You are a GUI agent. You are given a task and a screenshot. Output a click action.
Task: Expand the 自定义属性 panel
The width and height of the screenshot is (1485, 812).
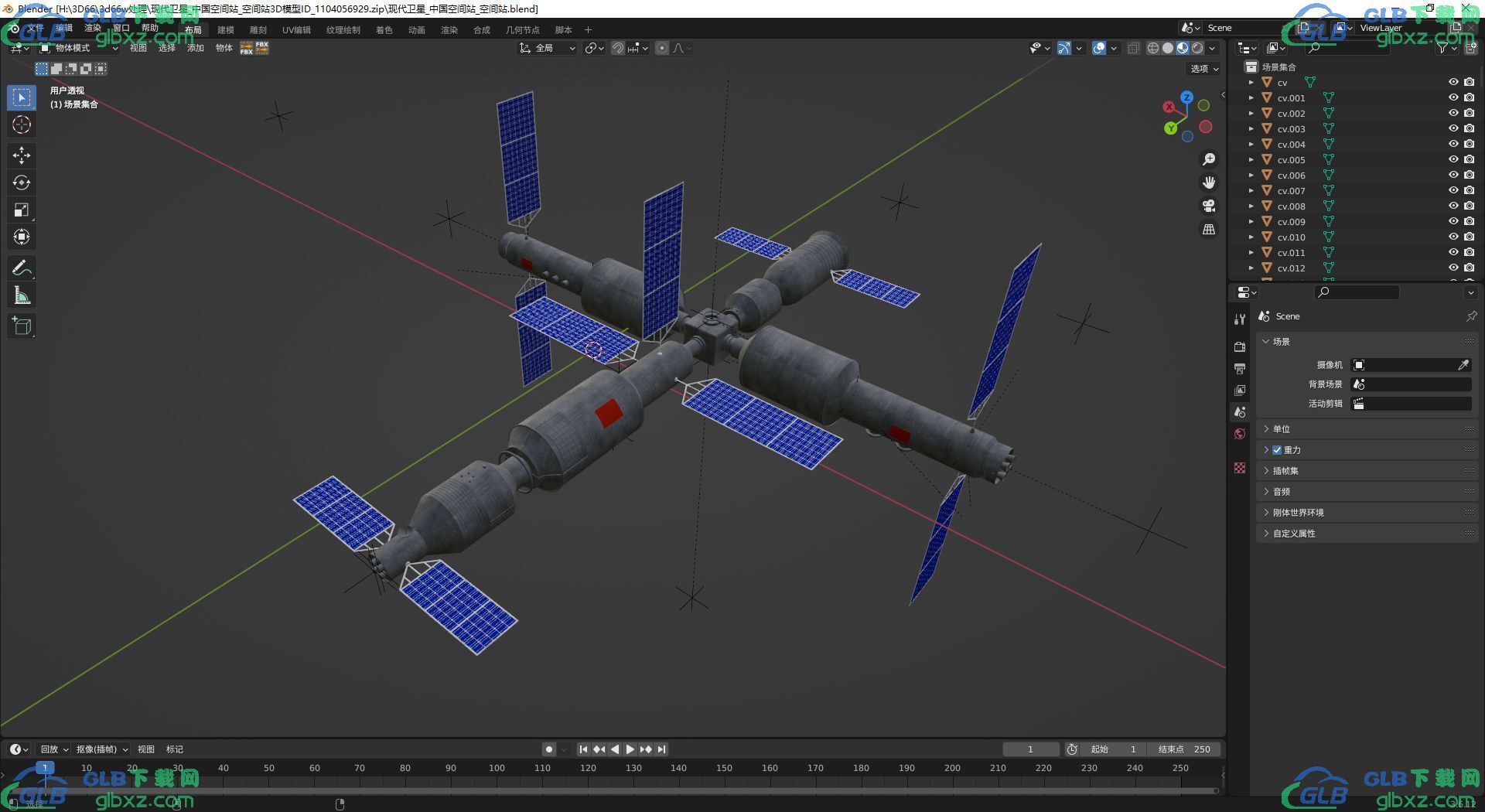pyautogui.click(x=1367, y=534)
